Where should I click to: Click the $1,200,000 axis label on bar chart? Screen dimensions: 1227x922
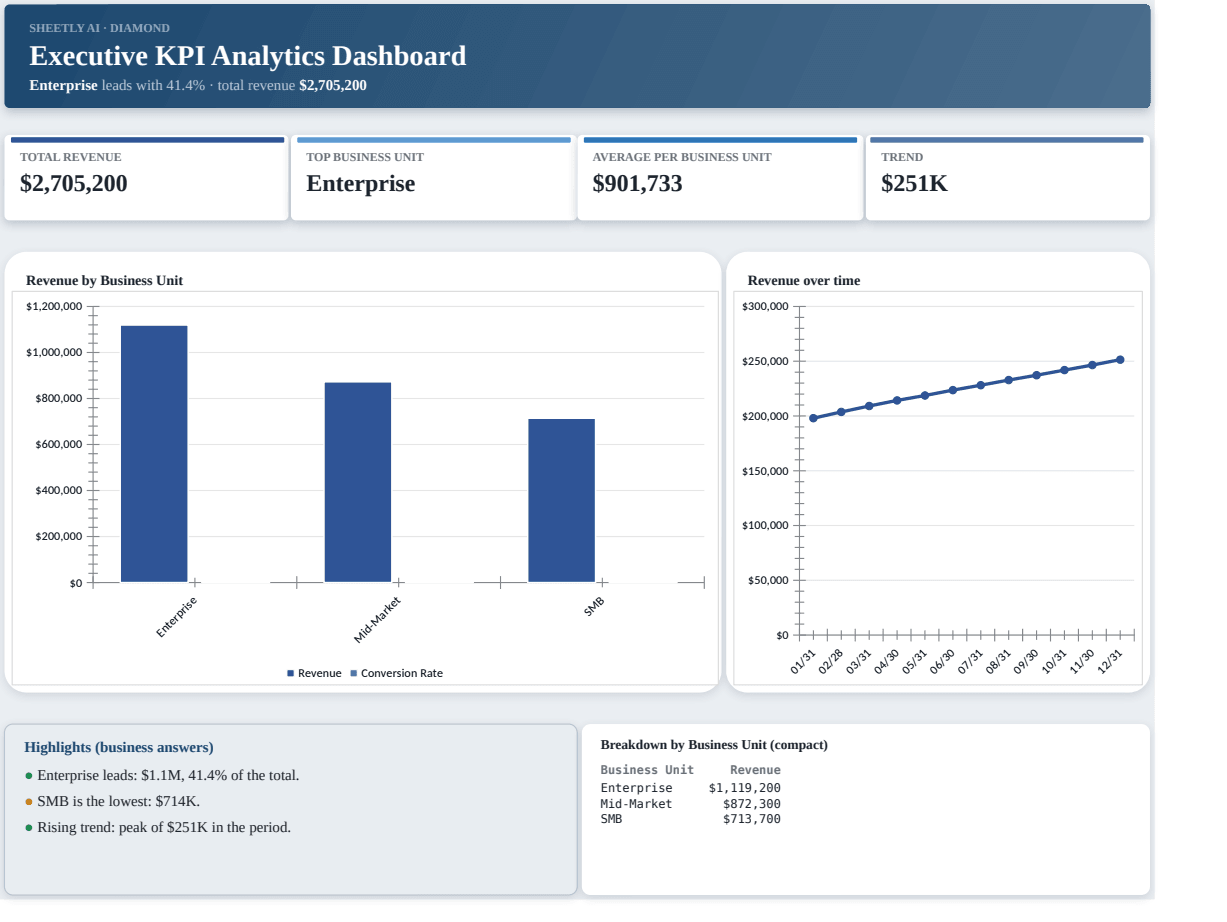[54, 306]
